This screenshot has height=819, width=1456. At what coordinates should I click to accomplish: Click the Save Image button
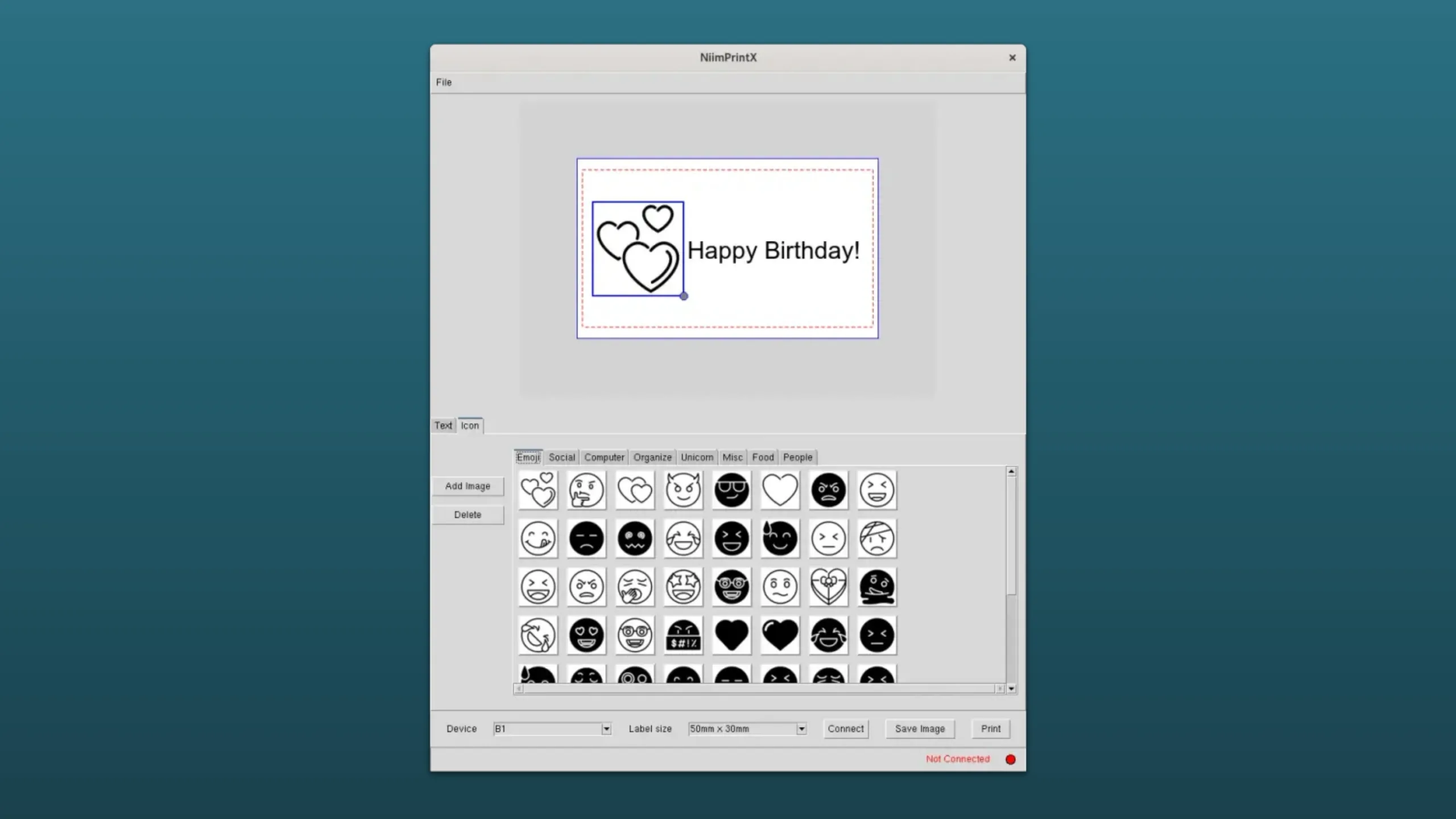(920, 729)
